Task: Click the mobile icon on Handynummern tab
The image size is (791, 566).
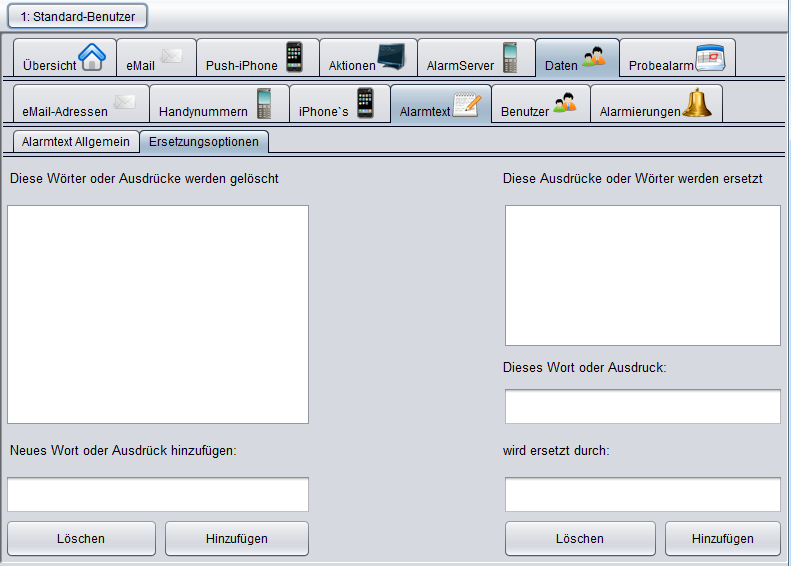Action: click(264, 104)
